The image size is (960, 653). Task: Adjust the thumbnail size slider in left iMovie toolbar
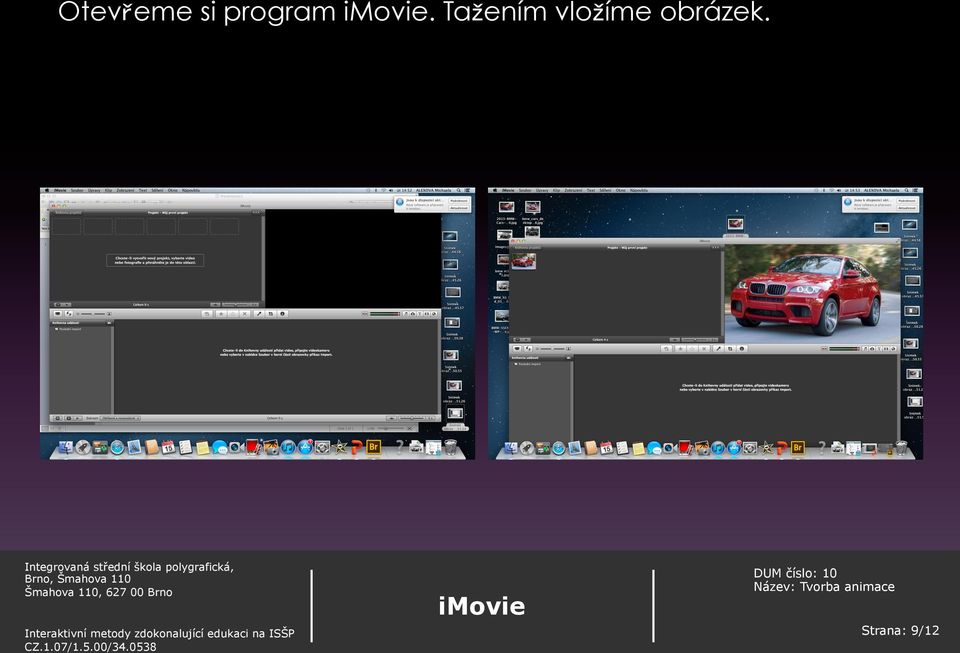click(94, 314)
